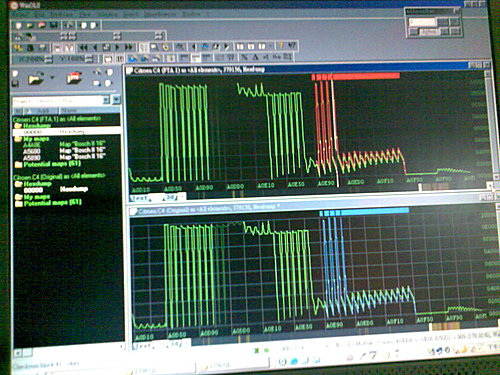Toggle the Text view button in lower graph

(142, 347)
